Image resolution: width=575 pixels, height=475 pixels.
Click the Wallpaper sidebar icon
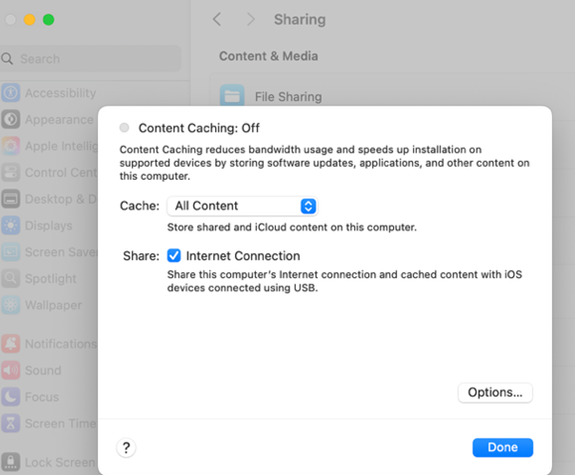[11, 305]
